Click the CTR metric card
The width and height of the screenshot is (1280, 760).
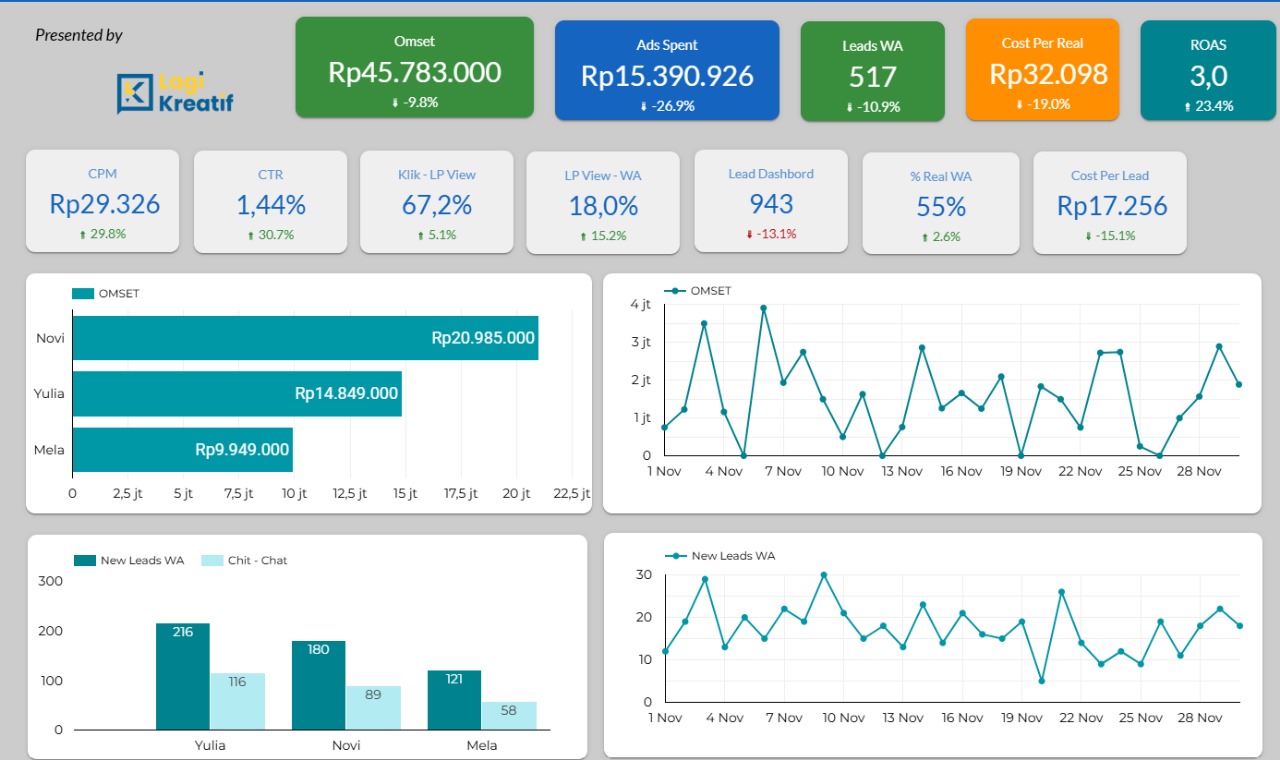pos(270,201)
